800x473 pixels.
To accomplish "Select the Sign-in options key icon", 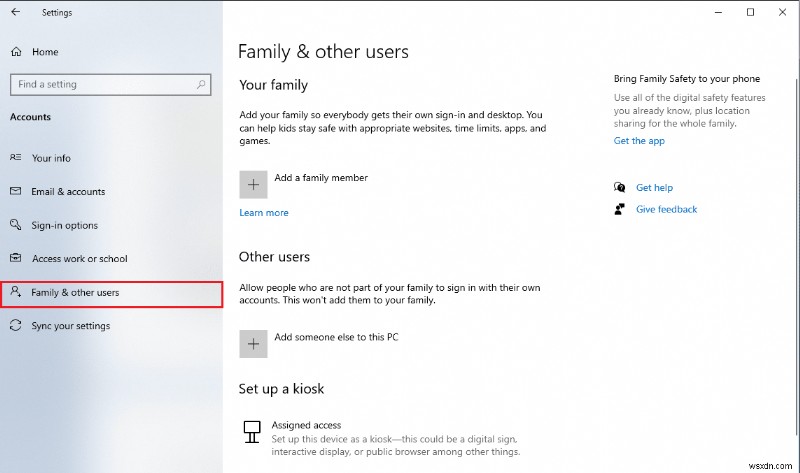I will (15, 225).
